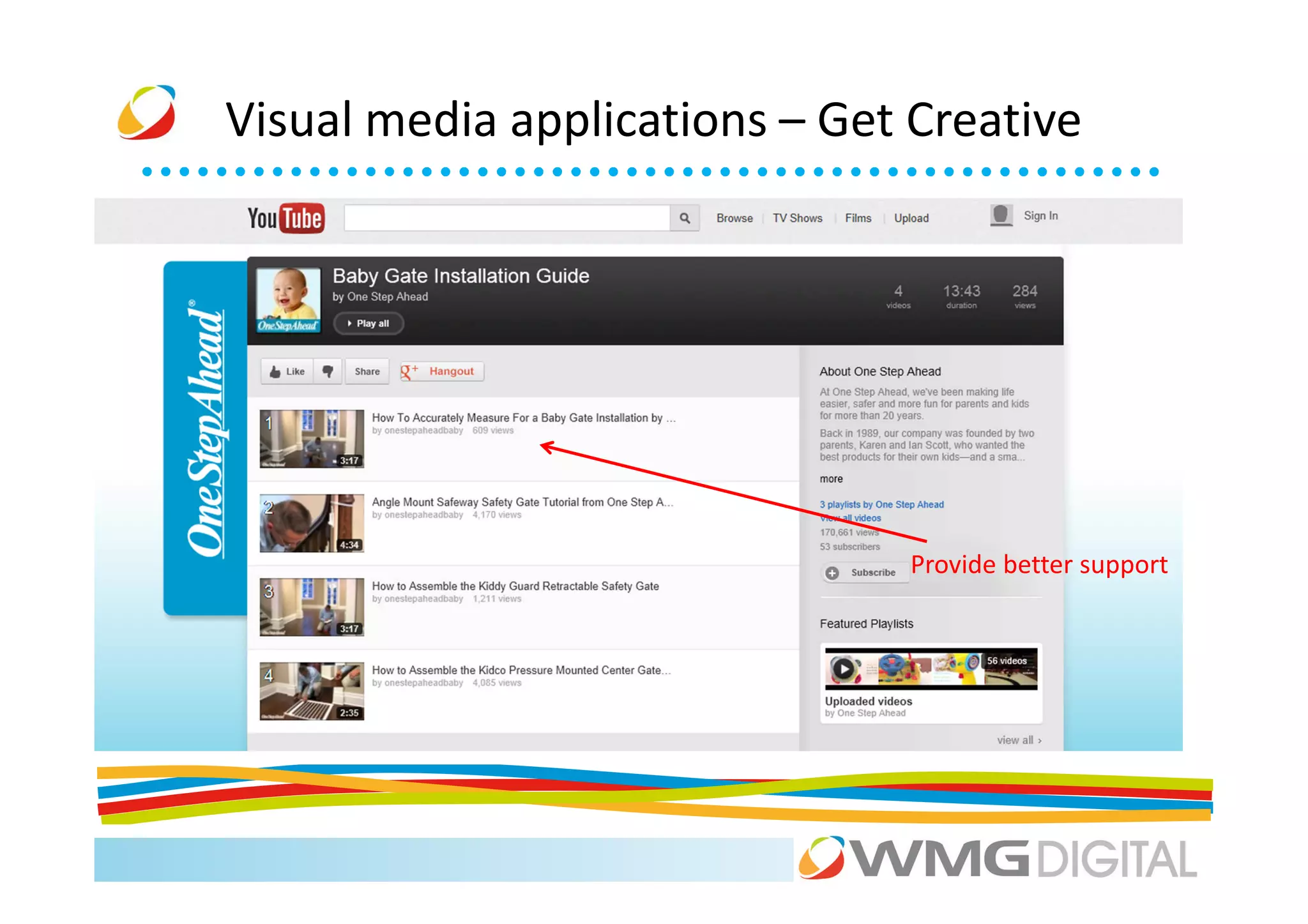Click onestepaheadbaby uploader under the Kiddy Guard video
Screen dimensions: 1308x924
(423, 599)
